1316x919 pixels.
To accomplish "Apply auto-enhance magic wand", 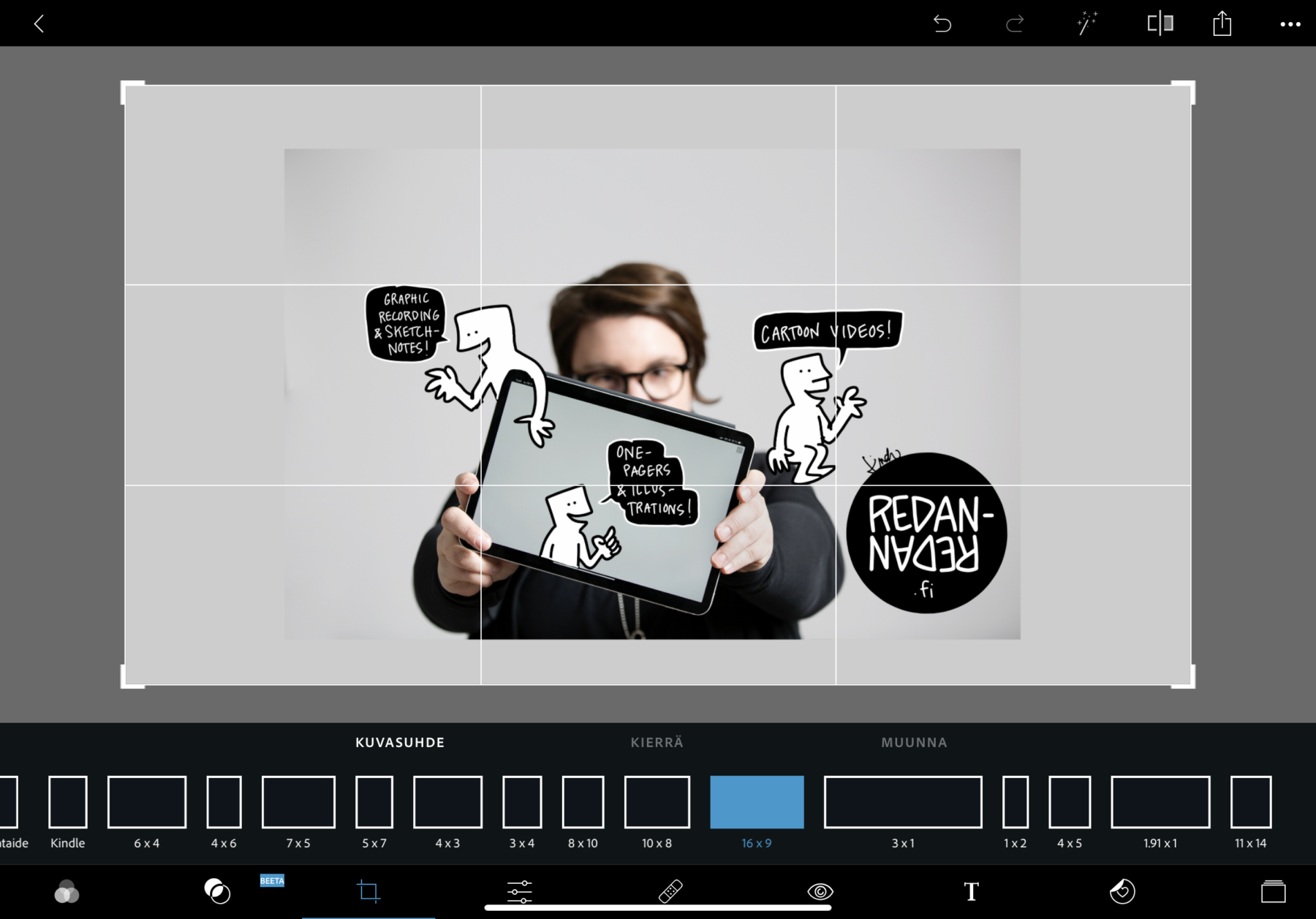I will [1087, 23].
